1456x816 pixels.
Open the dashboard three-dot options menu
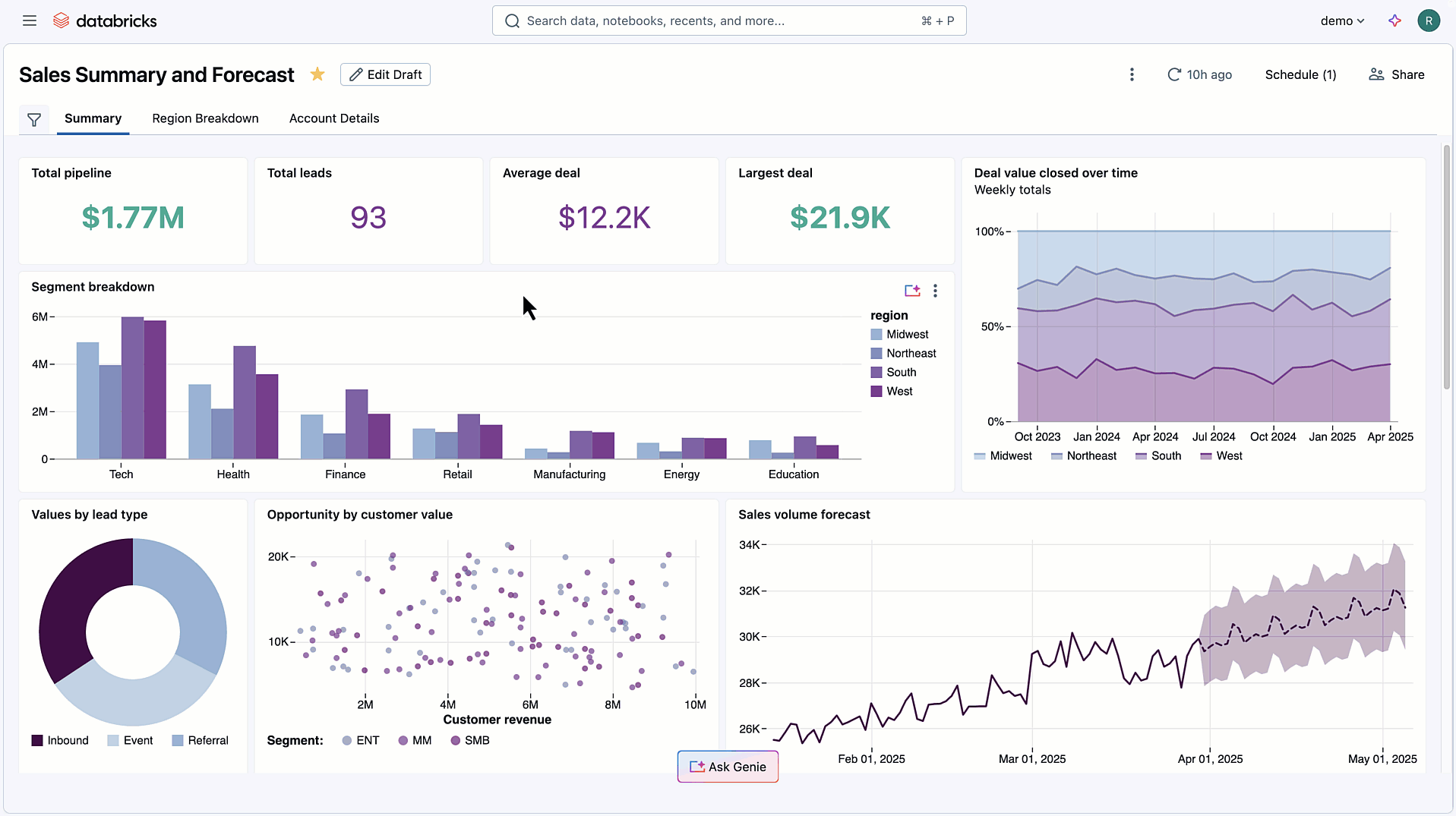coord(1131,74)
